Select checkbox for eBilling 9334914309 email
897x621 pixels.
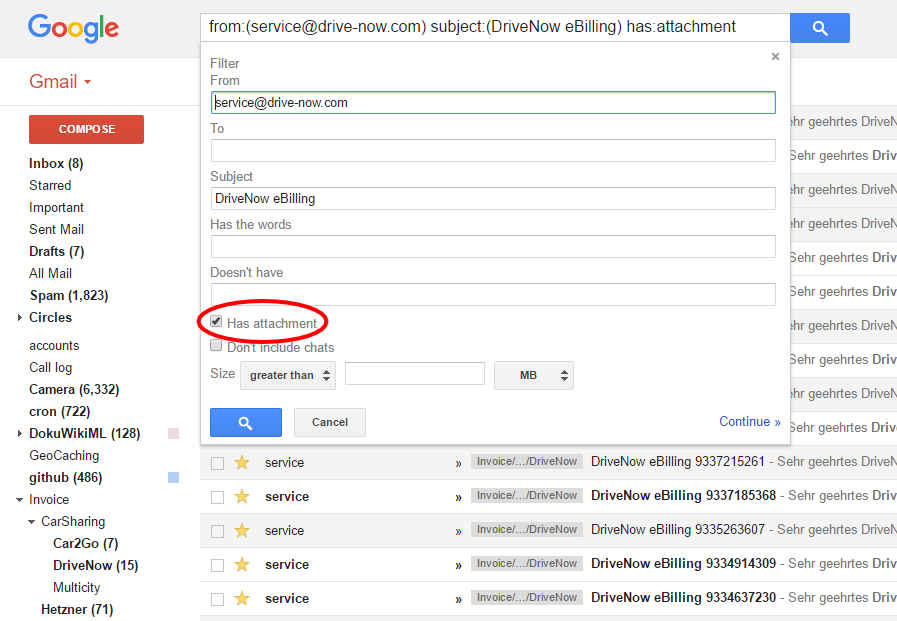pos(217,566)
